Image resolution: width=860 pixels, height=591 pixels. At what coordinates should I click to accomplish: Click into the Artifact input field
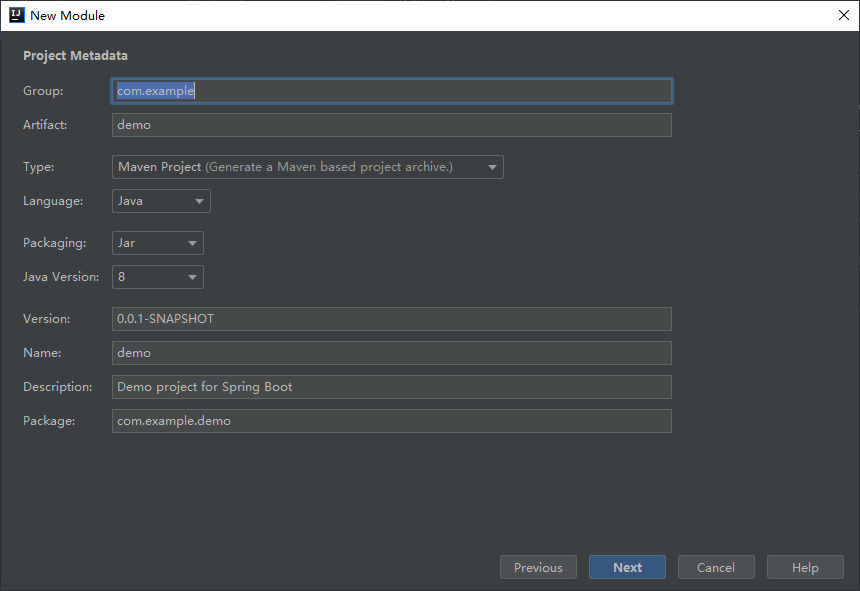391,125
